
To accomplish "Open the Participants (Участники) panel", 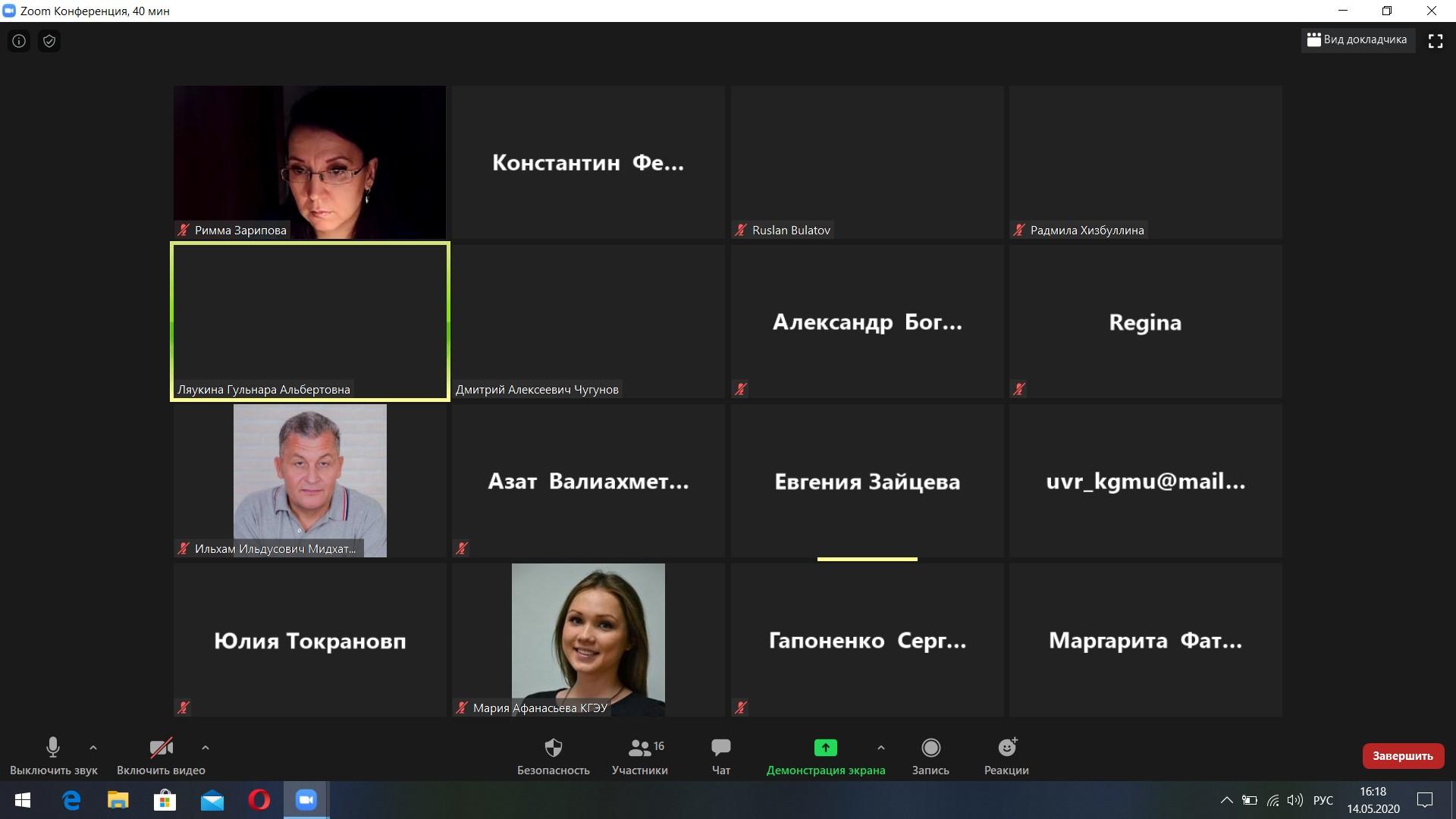I will point(639,756).
